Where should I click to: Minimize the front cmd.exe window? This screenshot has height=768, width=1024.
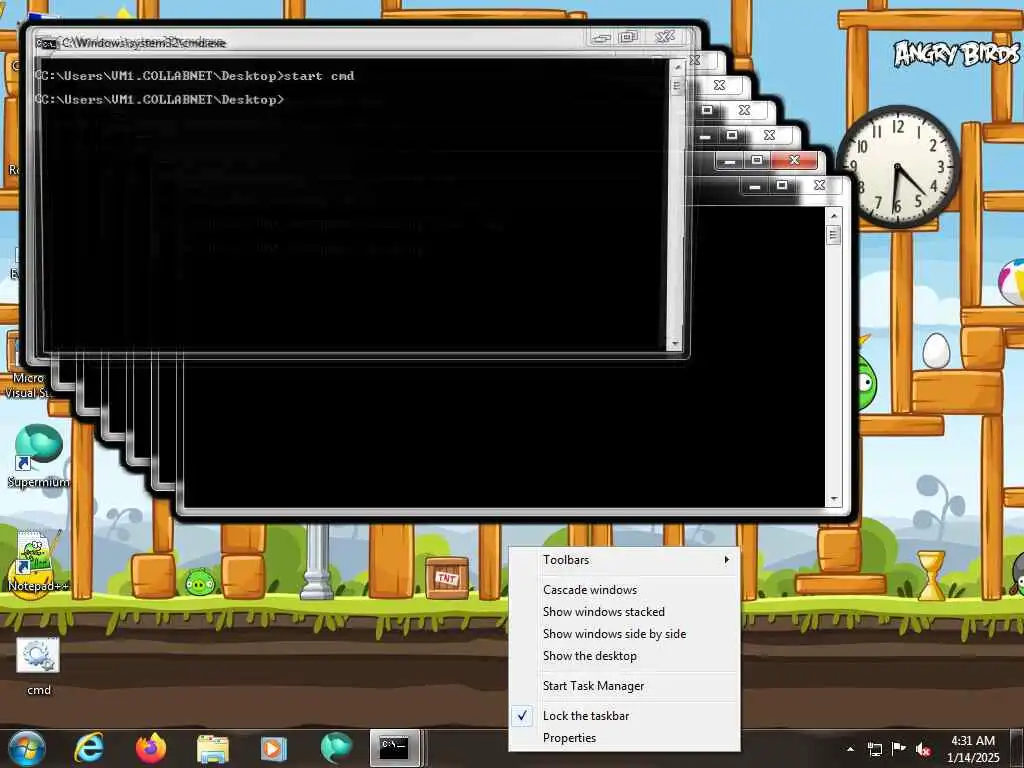click(601, 37)
